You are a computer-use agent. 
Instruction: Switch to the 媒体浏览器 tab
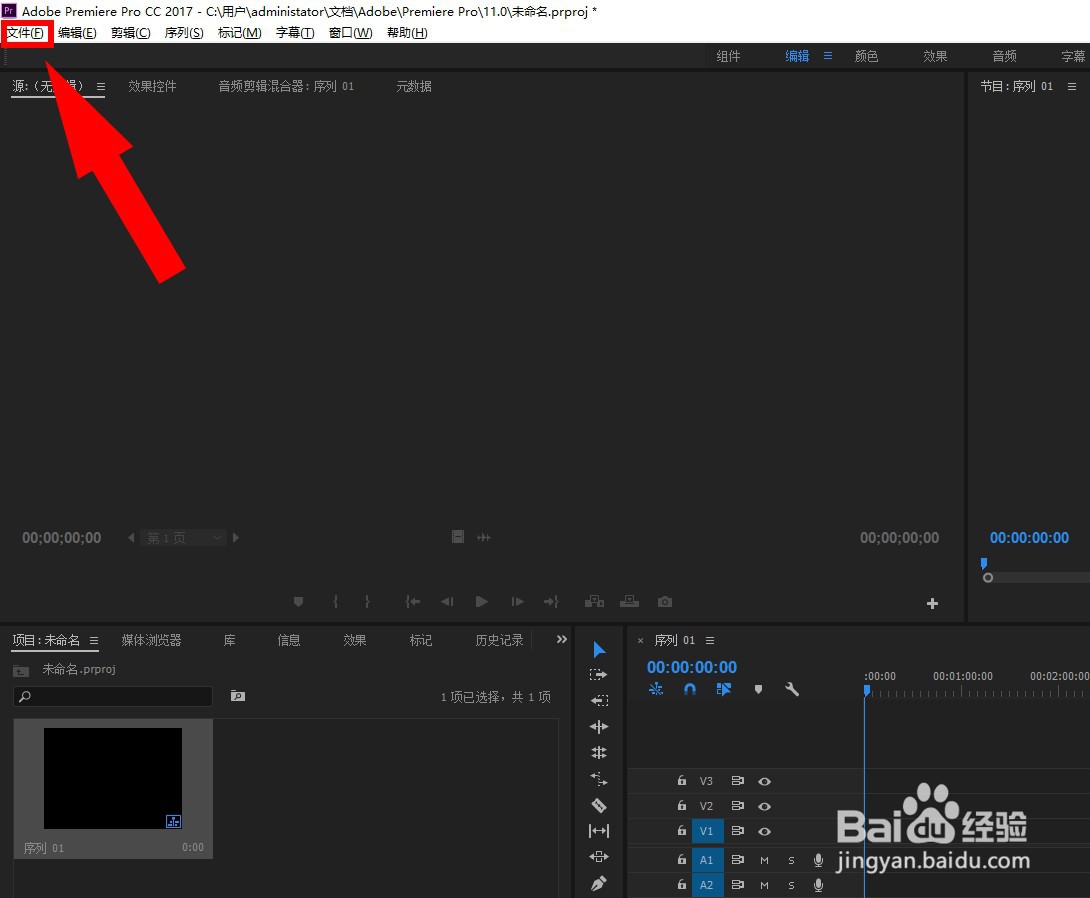[x=152, y=640]
